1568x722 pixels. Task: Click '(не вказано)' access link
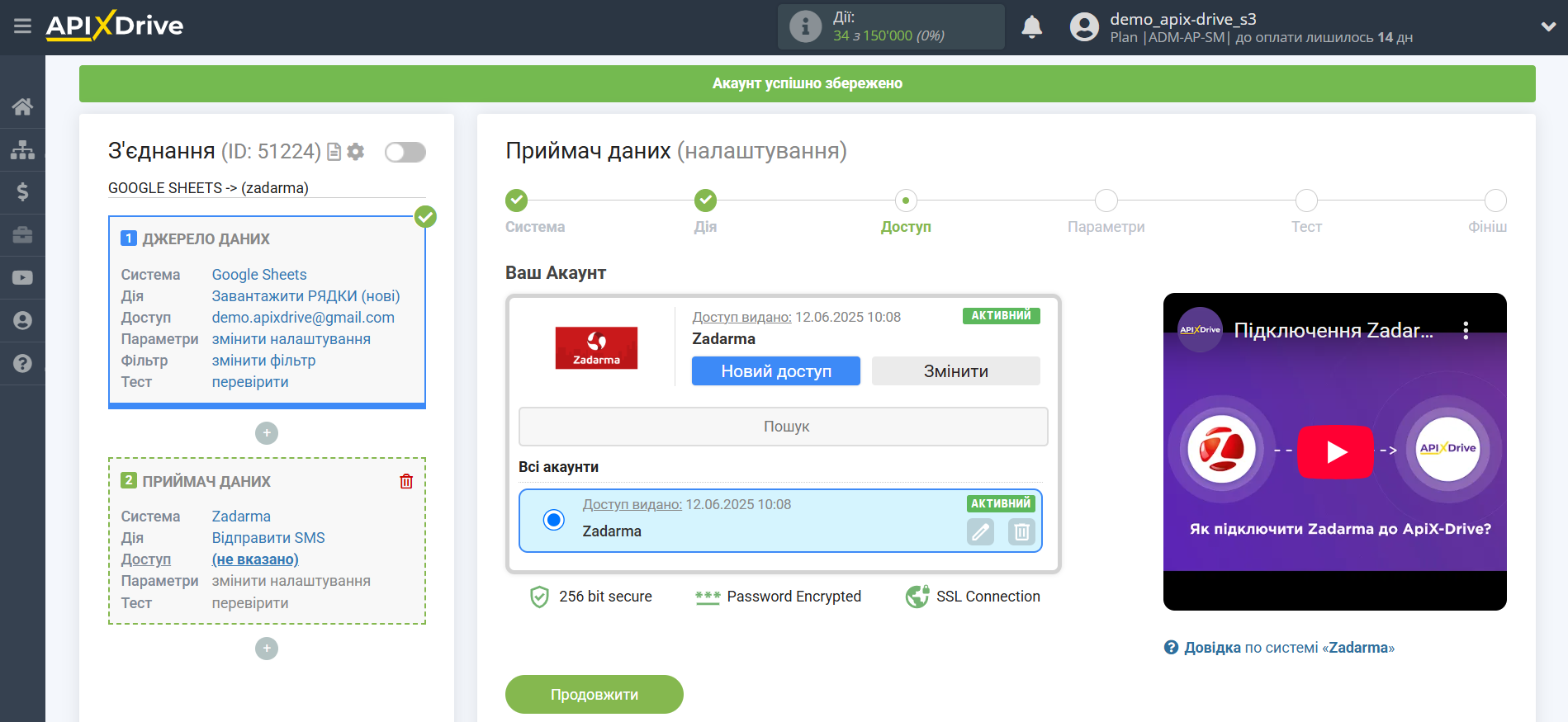255,559
